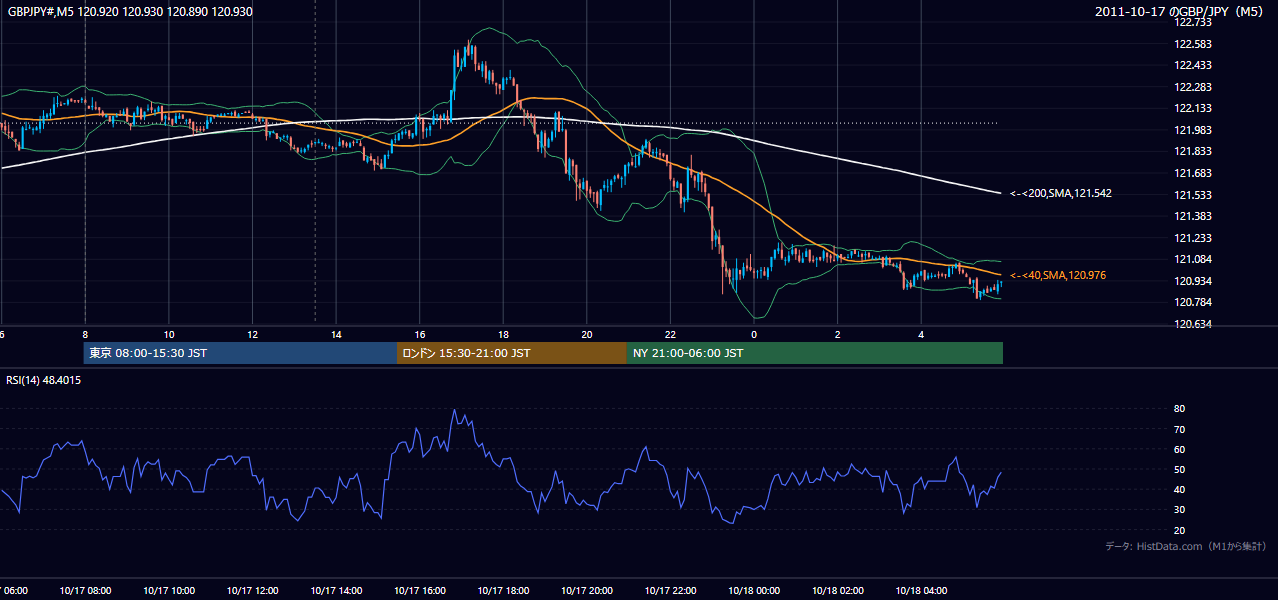The height and width of the screenshot is (600, 1278).
Task: Click hour tick 20 under price chart
Action: coord(587,334)
